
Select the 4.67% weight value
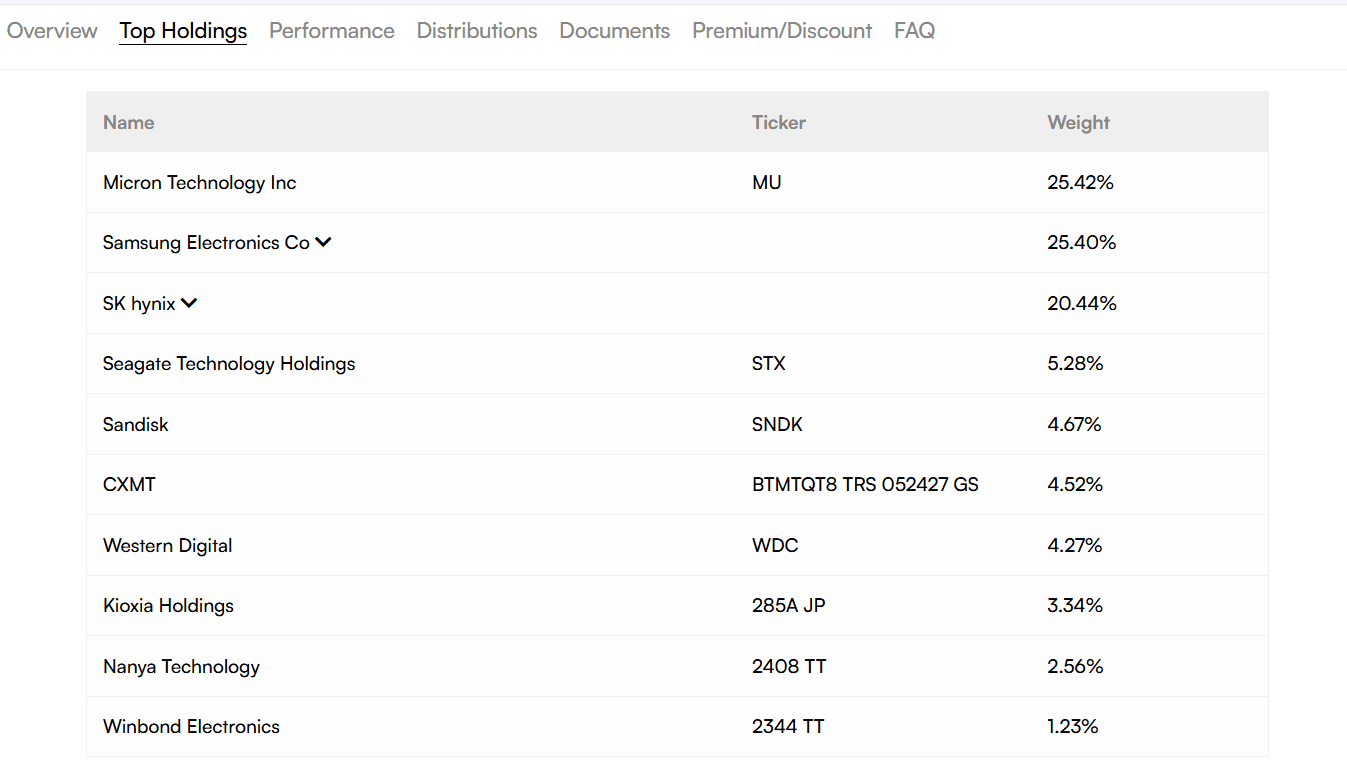1074,424
